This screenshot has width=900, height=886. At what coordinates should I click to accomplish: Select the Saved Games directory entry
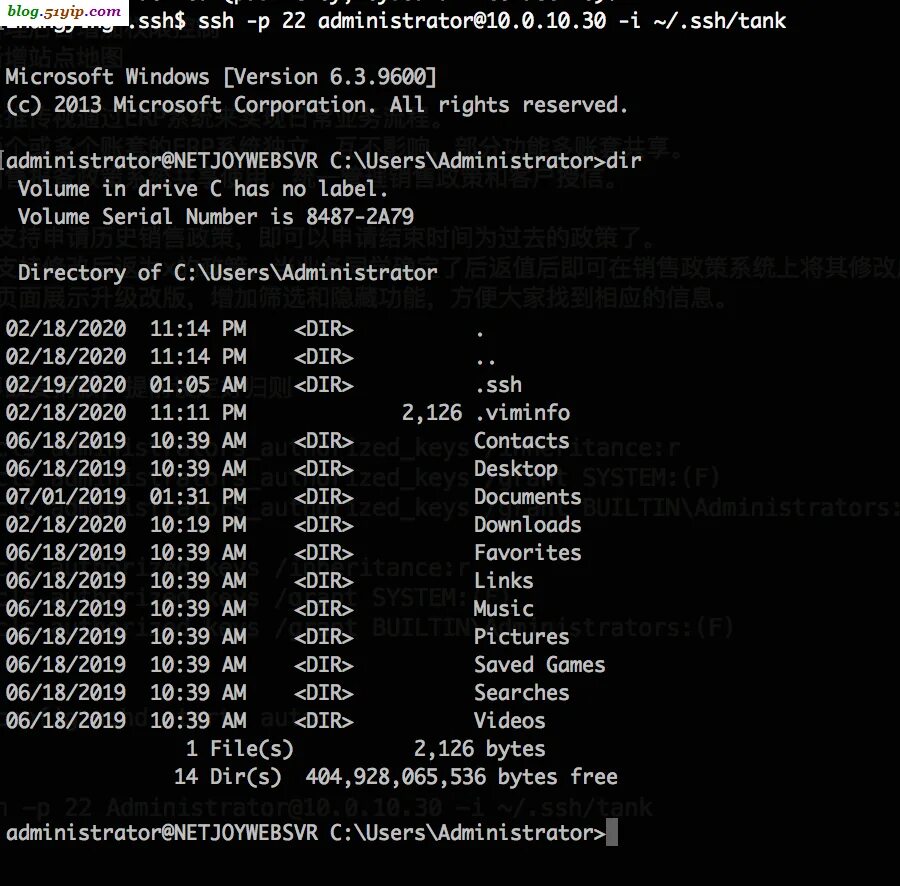coord(539,664)
